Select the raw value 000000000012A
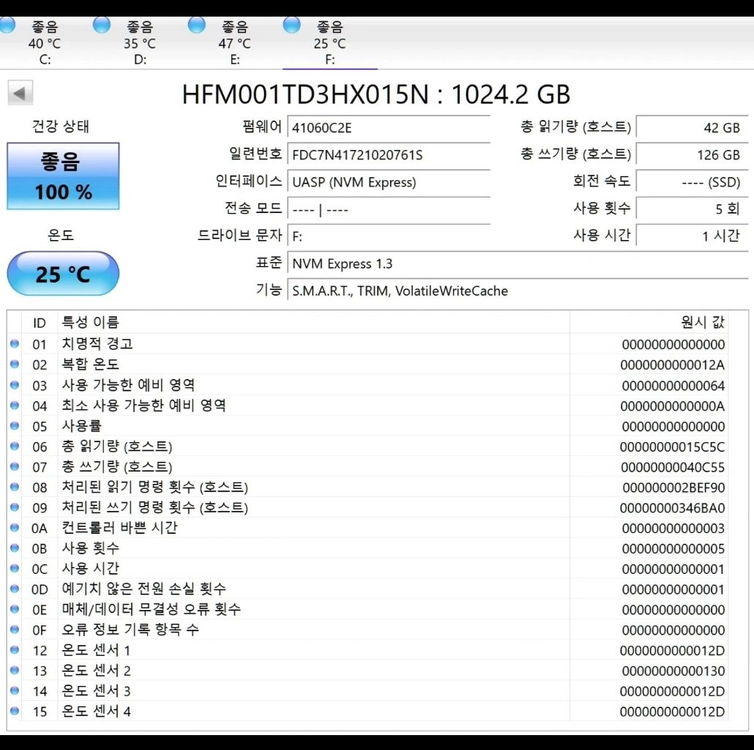The width and height of the screenshot is (754, 750). tap(672, 365)
